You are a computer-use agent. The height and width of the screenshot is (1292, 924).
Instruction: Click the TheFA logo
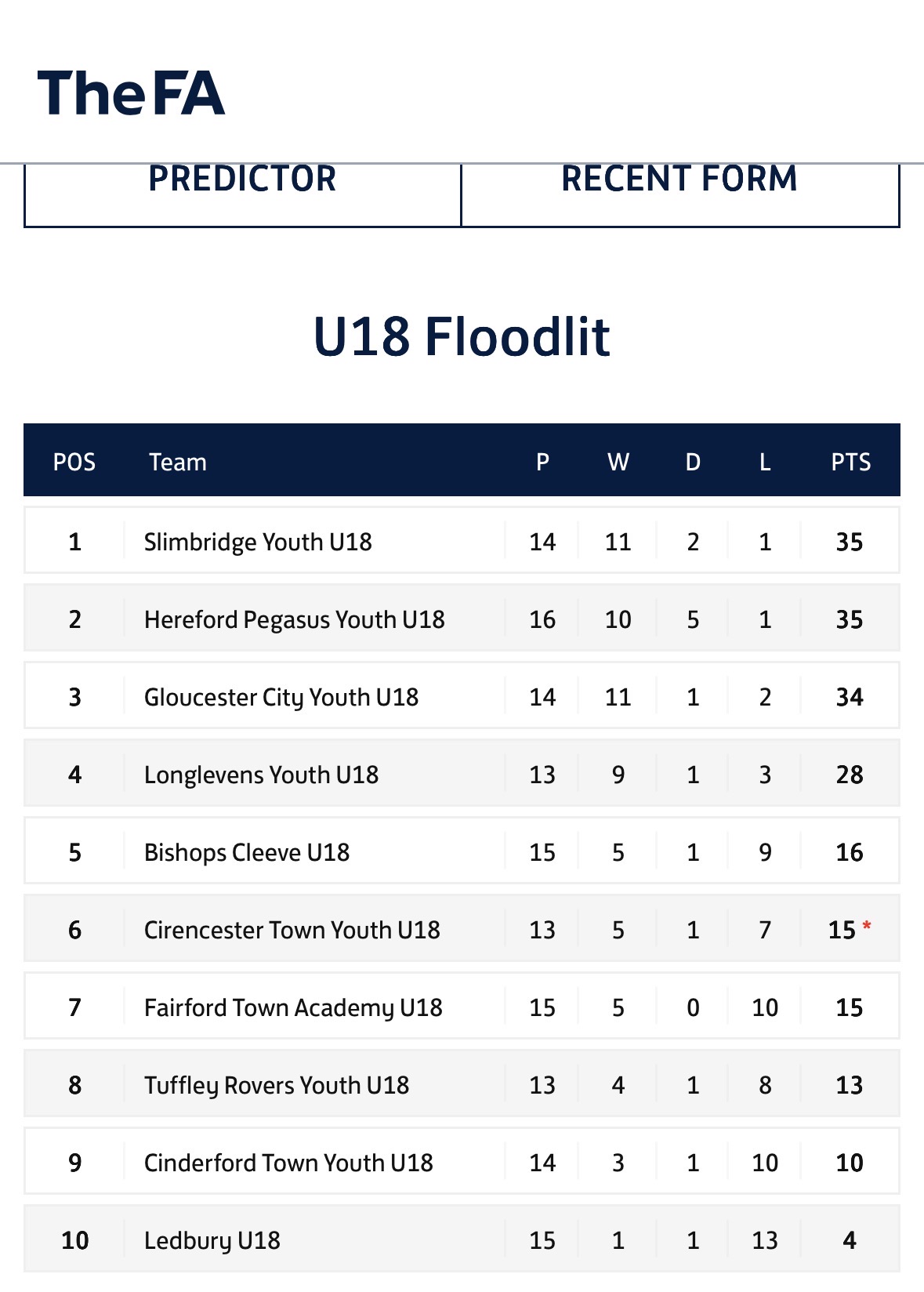pyautogui.click(x=131, y=93)
